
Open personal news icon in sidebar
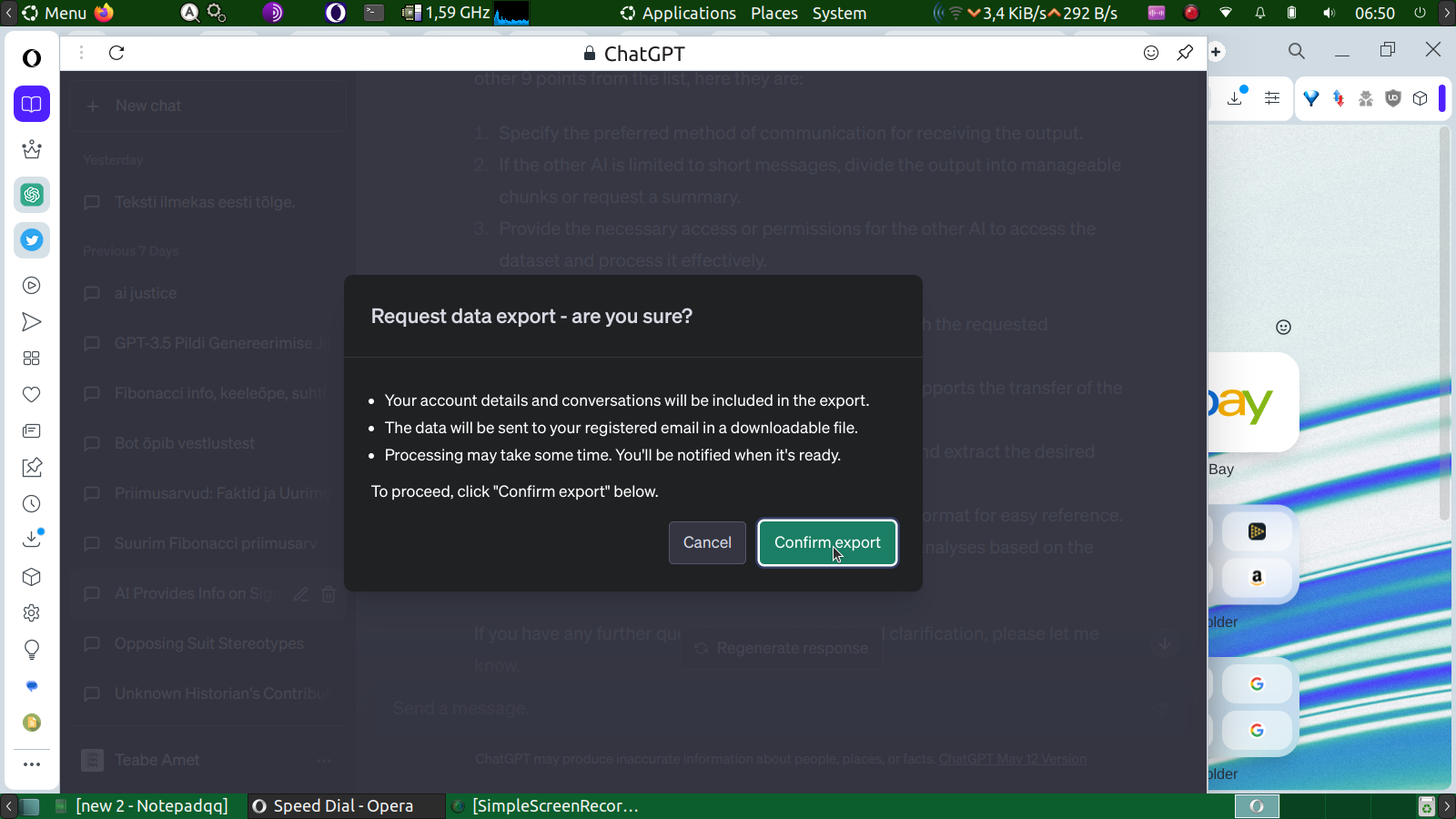click(32, 431)
